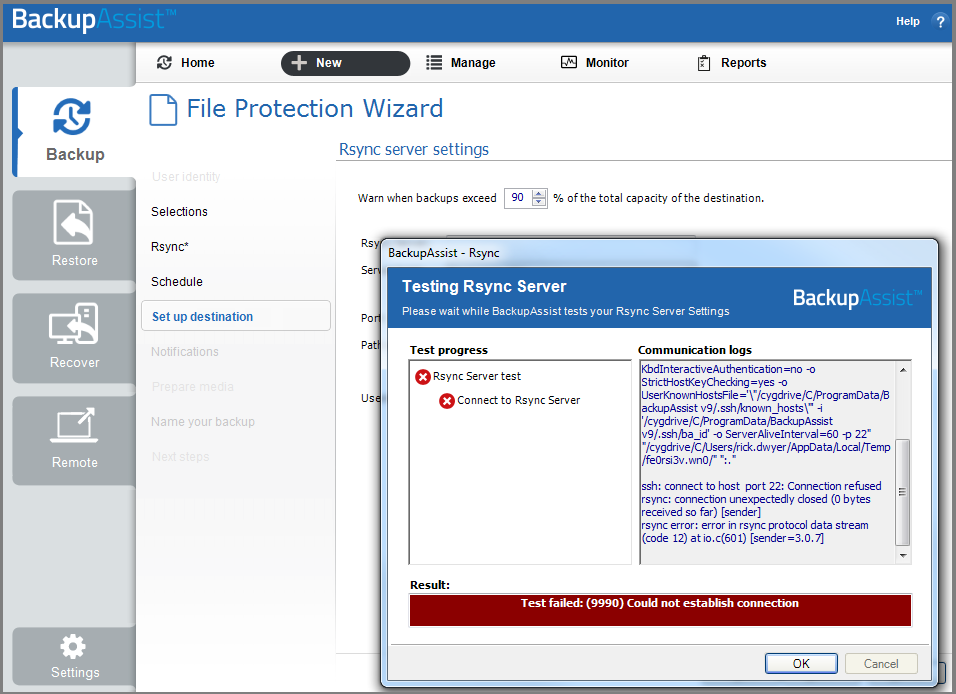Open the Monitor tab
The image size is (956, 694).
pos(594,62)
